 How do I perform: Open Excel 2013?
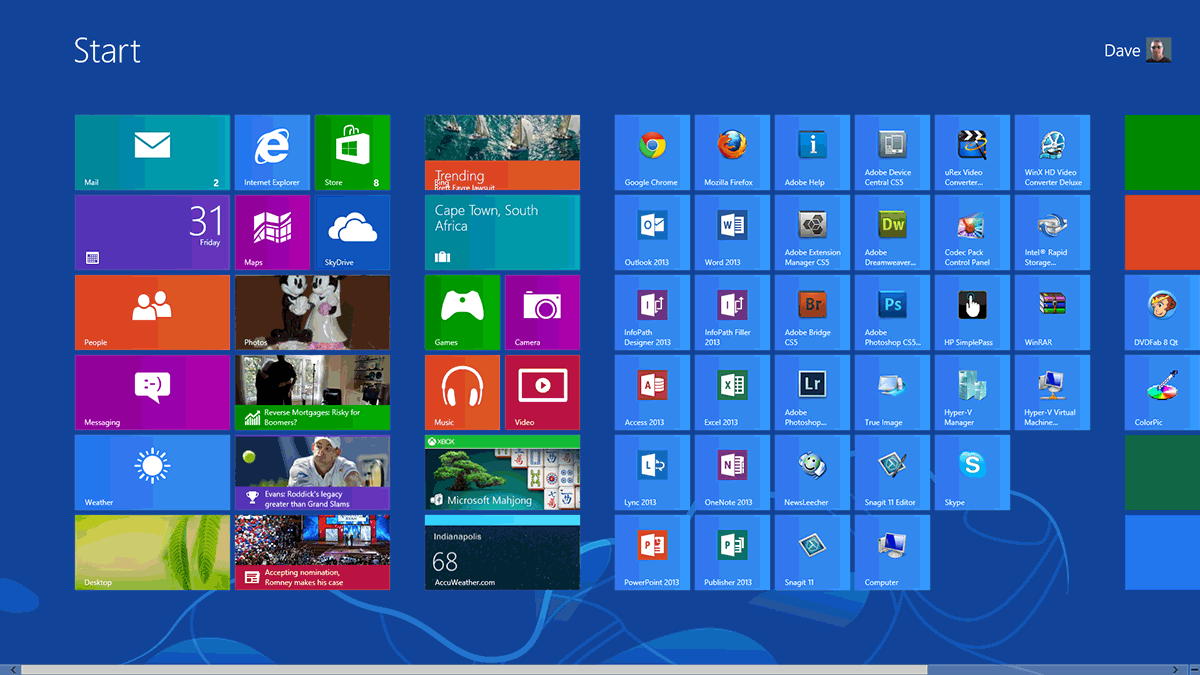pyautogui.click(x=732, y=392)
